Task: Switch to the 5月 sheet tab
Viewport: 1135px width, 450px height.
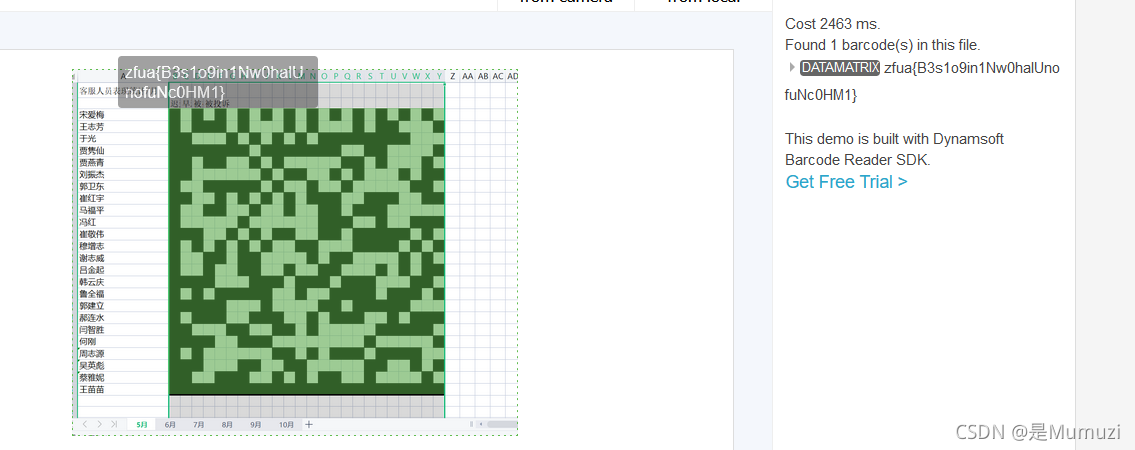Action: pyautogui.click(x=141, y=425)
